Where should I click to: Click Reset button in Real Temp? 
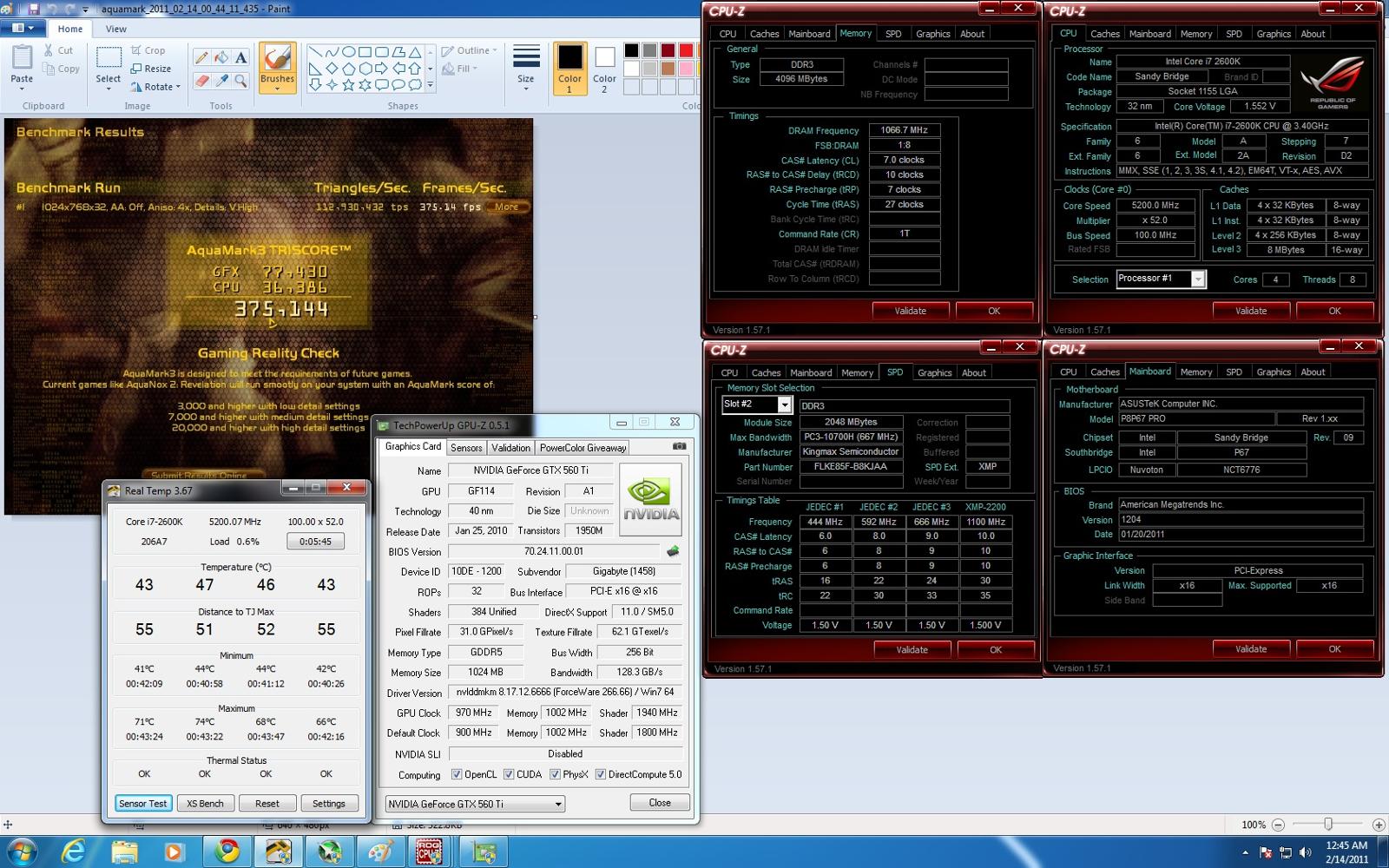point(267,804)
